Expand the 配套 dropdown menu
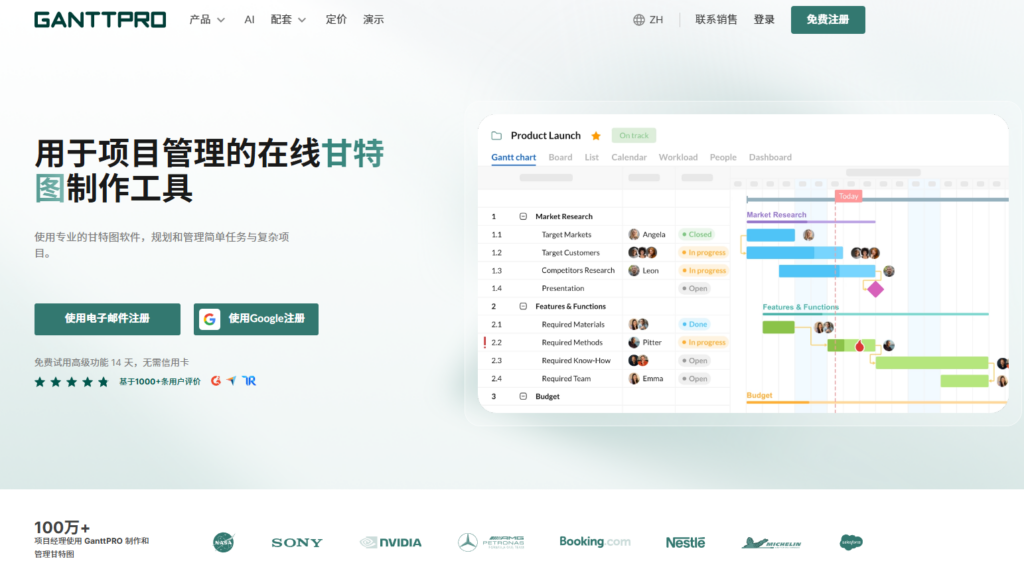This screenshot has height=569, width=1024. 288,20
